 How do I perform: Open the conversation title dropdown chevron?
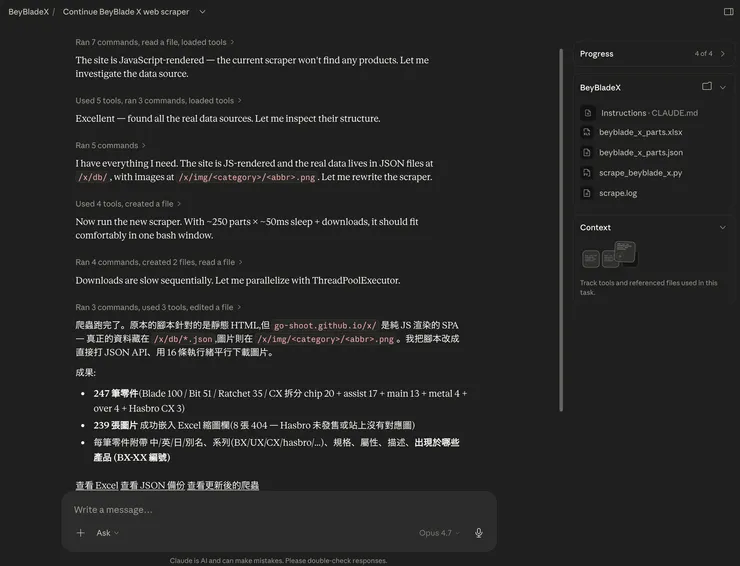[202, 12]
